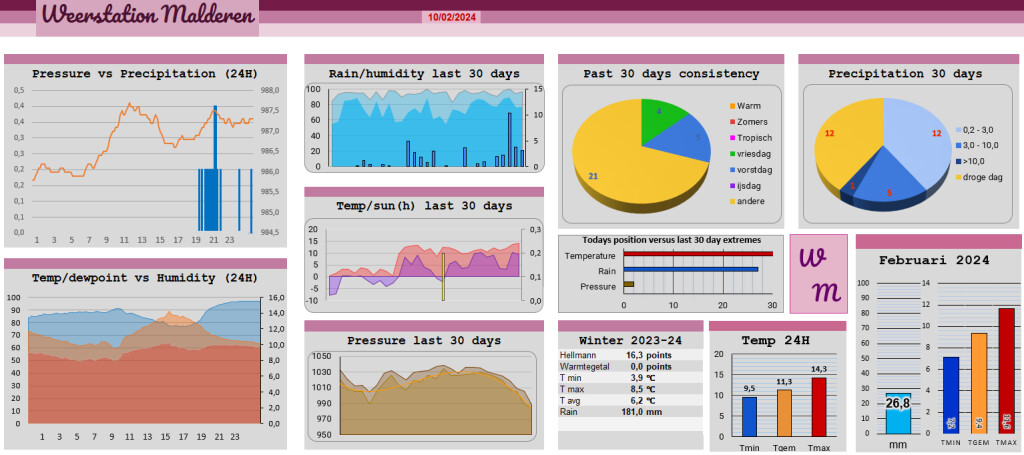Click the Weerstation Malderen title banner

(x=147, y=18)
